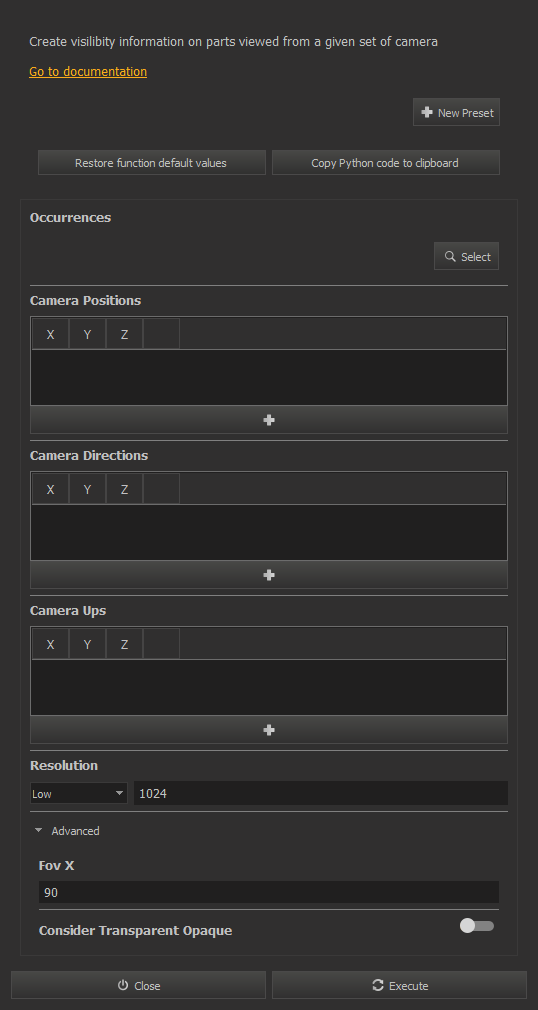This screenshot has width=538, height=1010.
Task: Click Restore function default values
Action: [151, 163]
